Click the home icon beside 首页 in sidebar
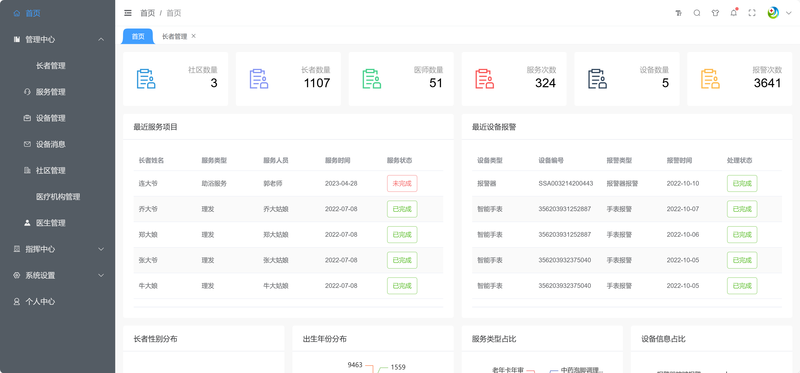Image resolution: width=800 pixels, height=373 pixels. click(x=17, y=13)
